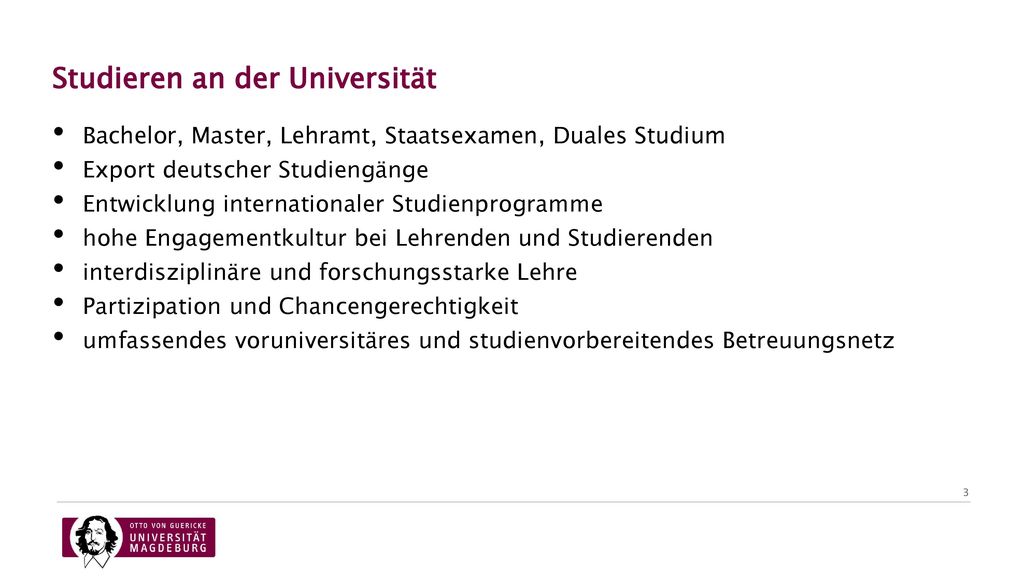Click the word Betreuungsnetz in last bullet
The image size is (1024, 576).
click(808, 340)
